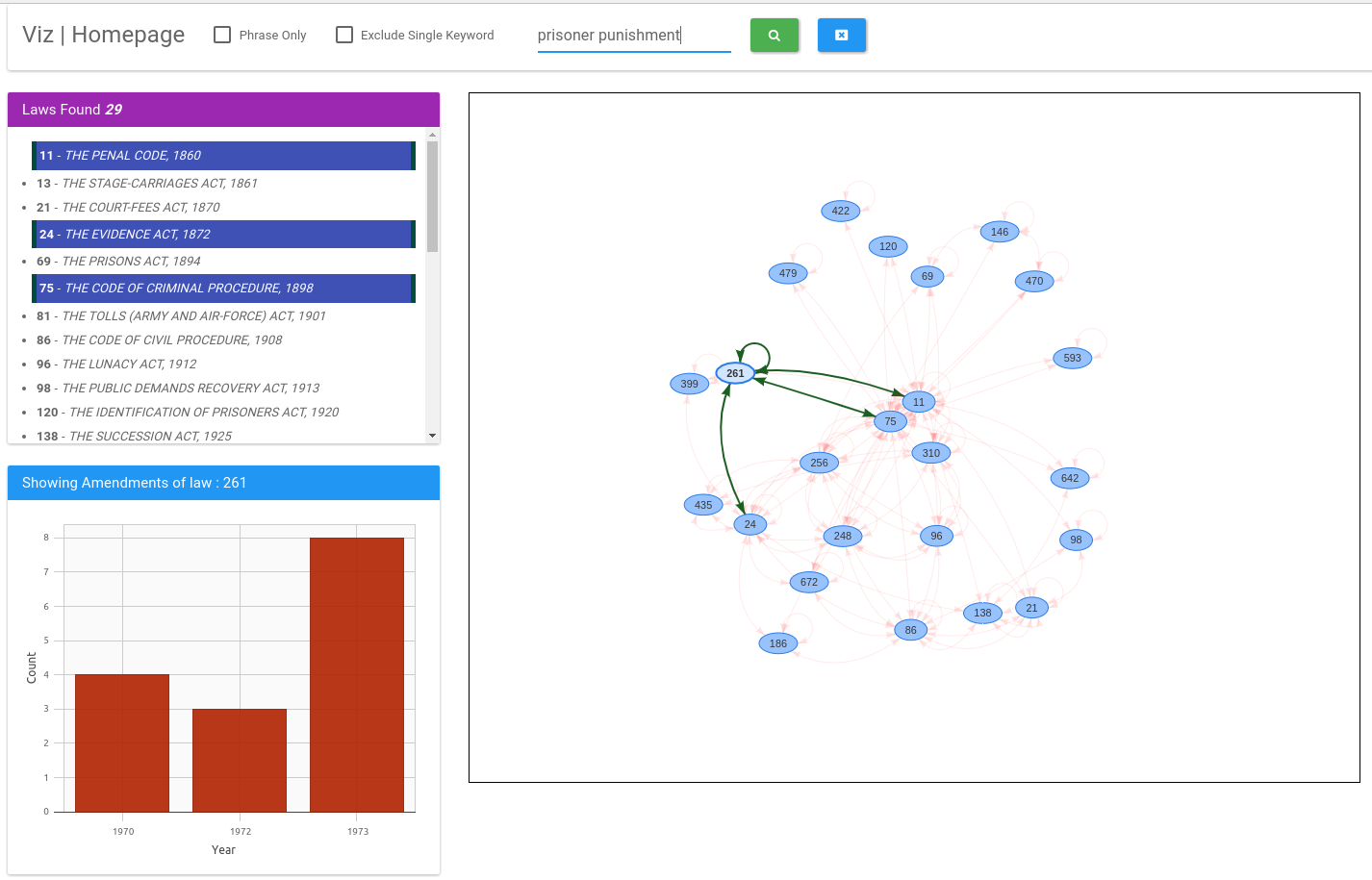
Task: Select graph node 642
Action: pyautogui.click(x=1070, y=478)
